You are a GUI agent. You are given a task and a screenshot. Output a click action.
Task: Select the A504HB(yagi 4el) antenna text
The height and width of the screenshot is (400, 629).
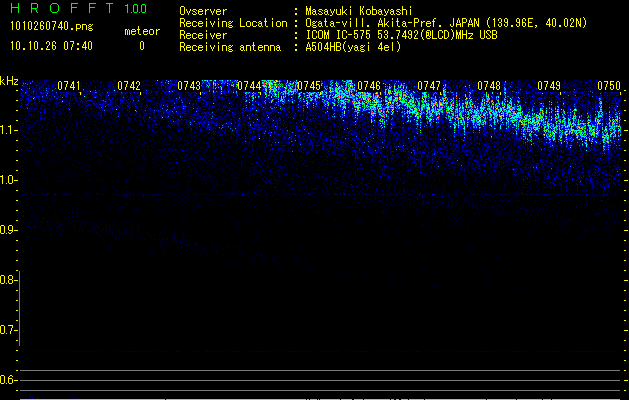pyautogui.click(x=353, y=47)
